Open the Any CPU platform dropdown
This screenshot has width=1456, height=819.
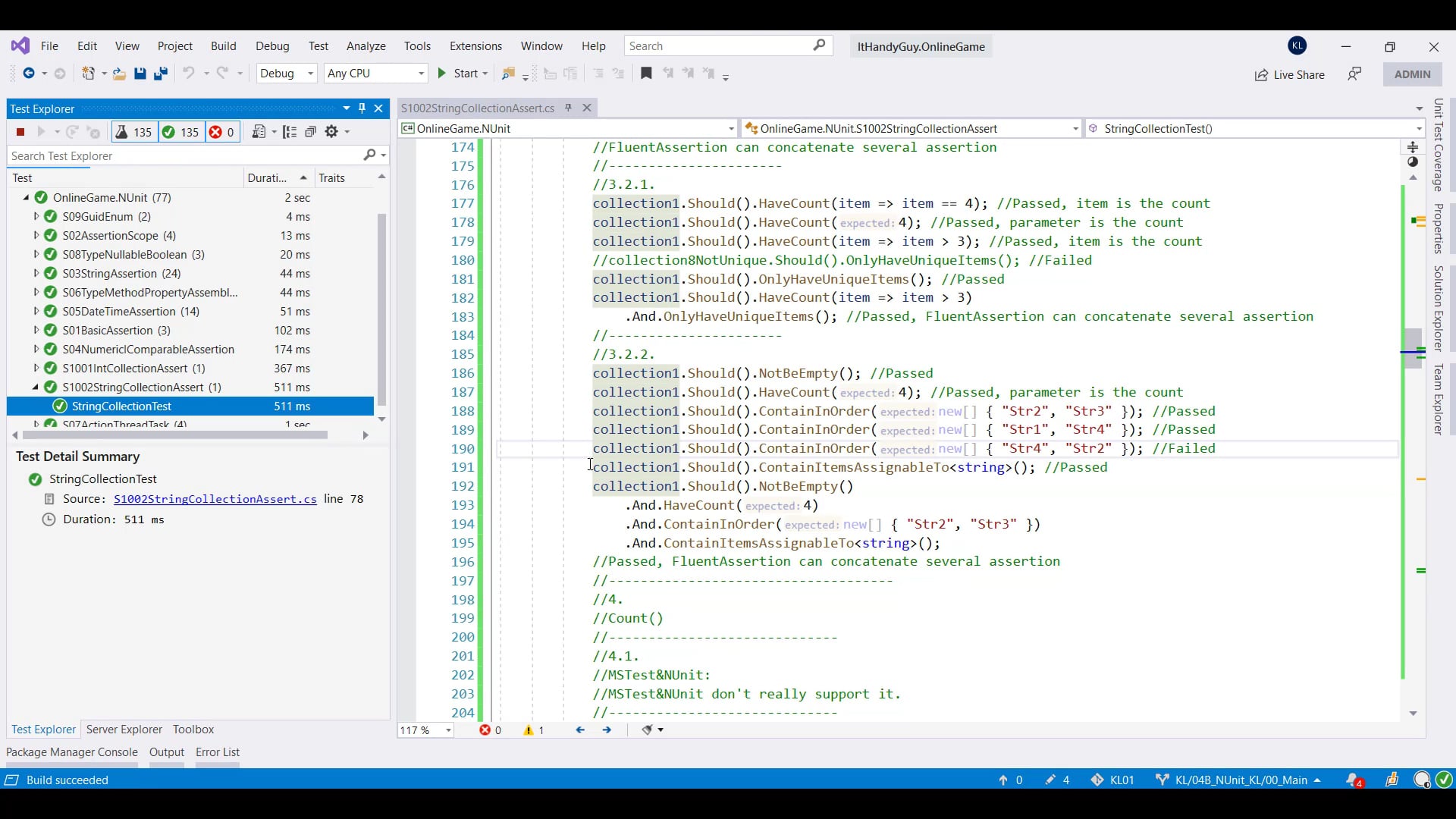pos(375,74)
